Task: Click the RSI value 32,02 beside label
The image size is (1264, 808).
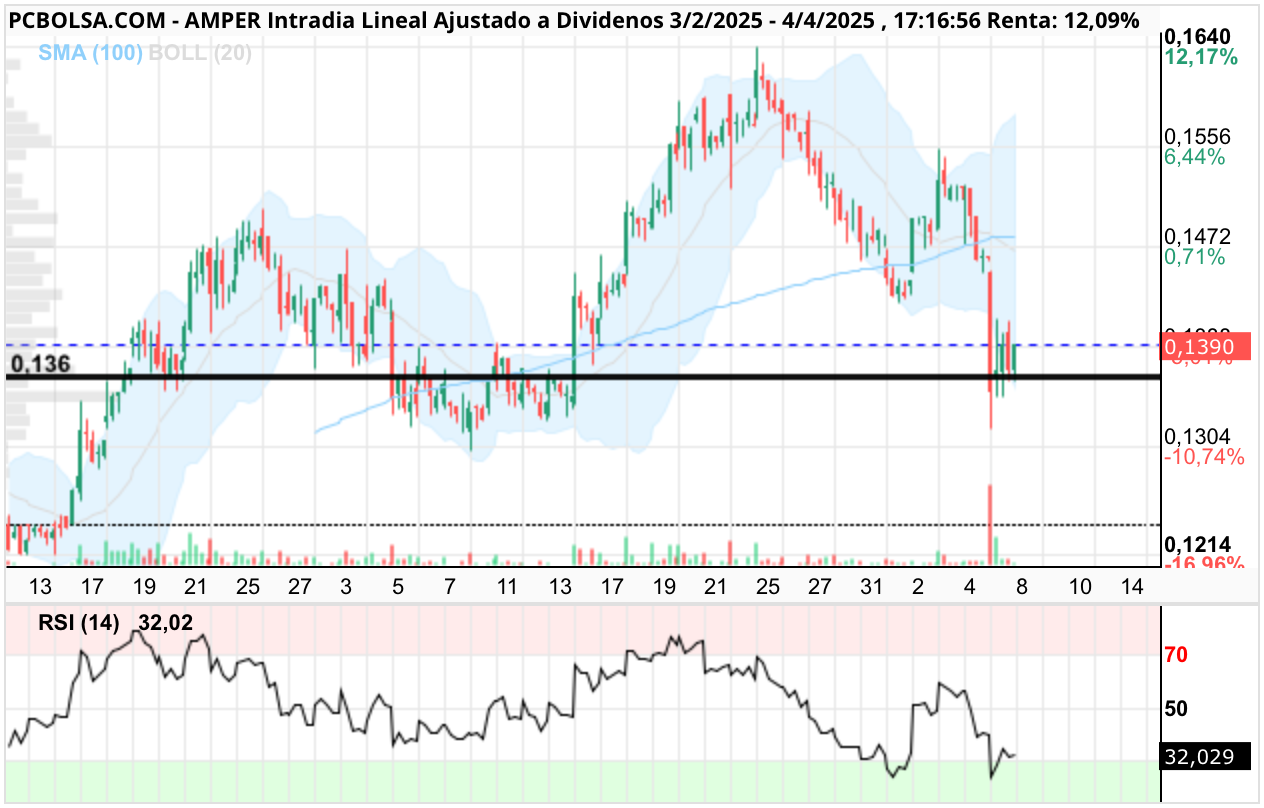Action: point(166,623)
